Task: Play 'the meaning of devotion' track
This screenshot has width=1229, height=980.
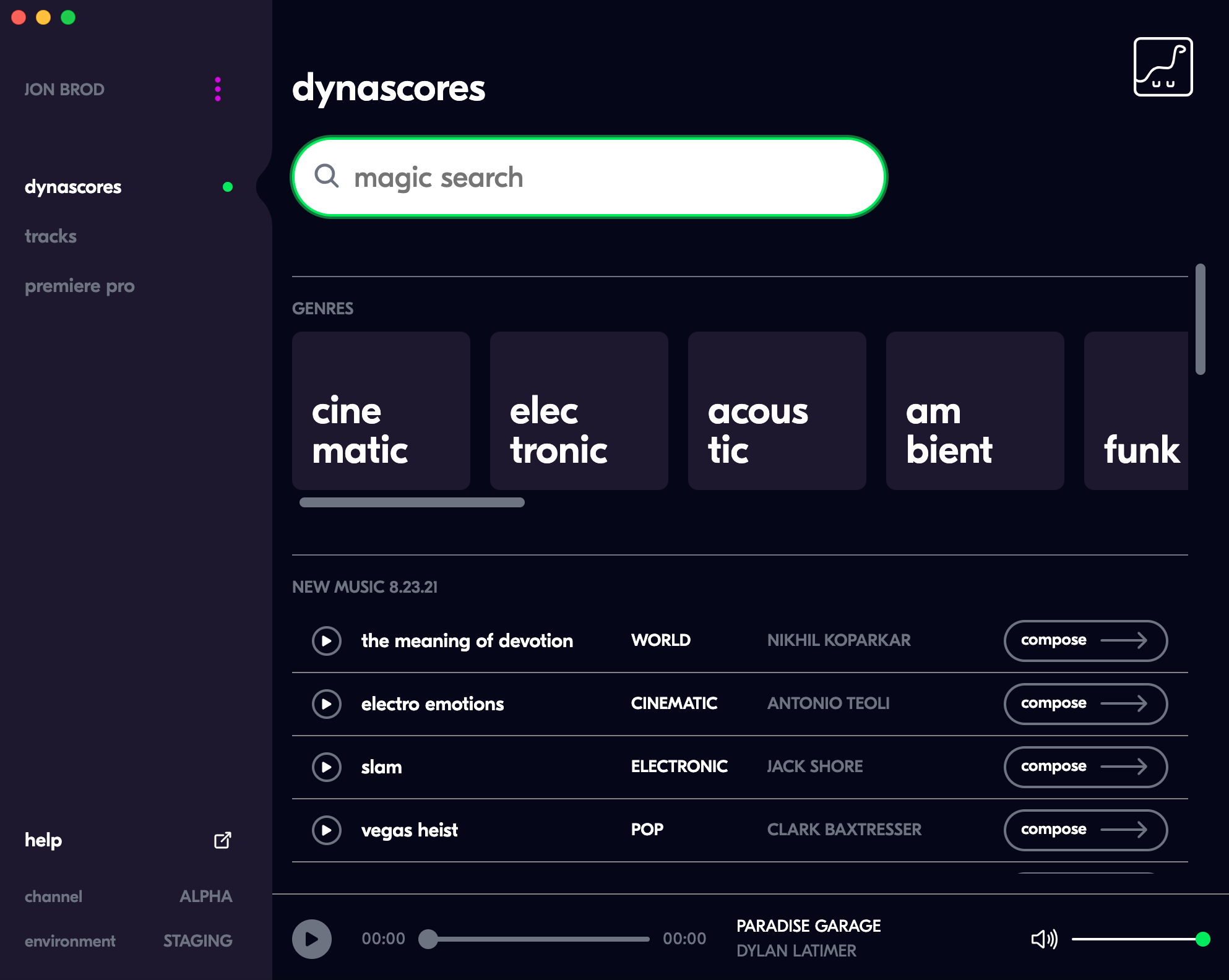Action: click(x=326, y=640)
